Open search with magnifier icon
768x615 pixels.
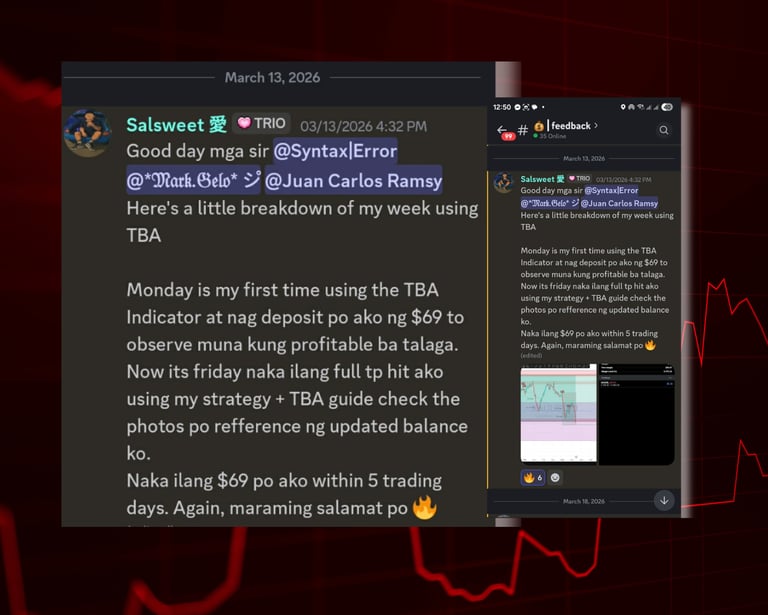[x=664, y=130]
